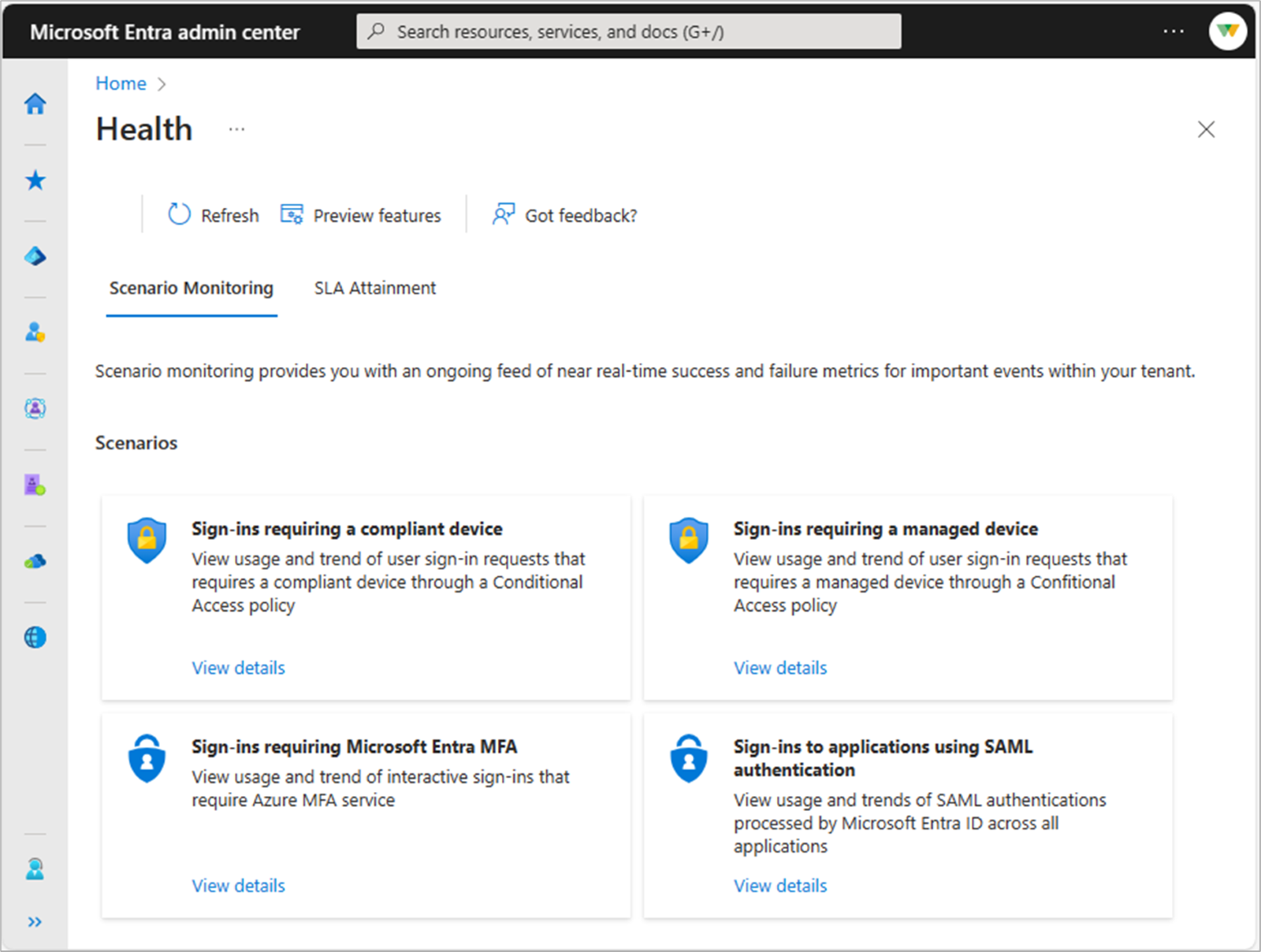Switch to the SLA Attainment tab

[374, 288]
